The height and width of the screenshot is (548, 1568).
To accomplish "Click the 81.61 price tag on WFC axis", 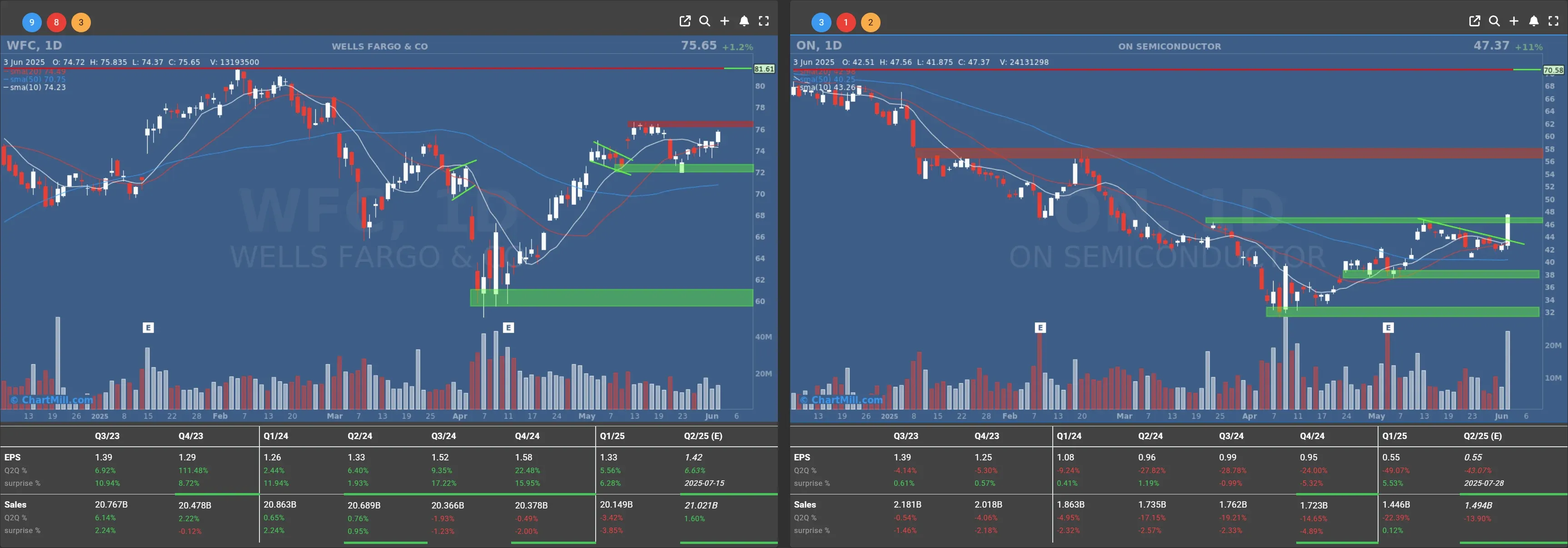I will pyautogui.click(x=764, y=69).
